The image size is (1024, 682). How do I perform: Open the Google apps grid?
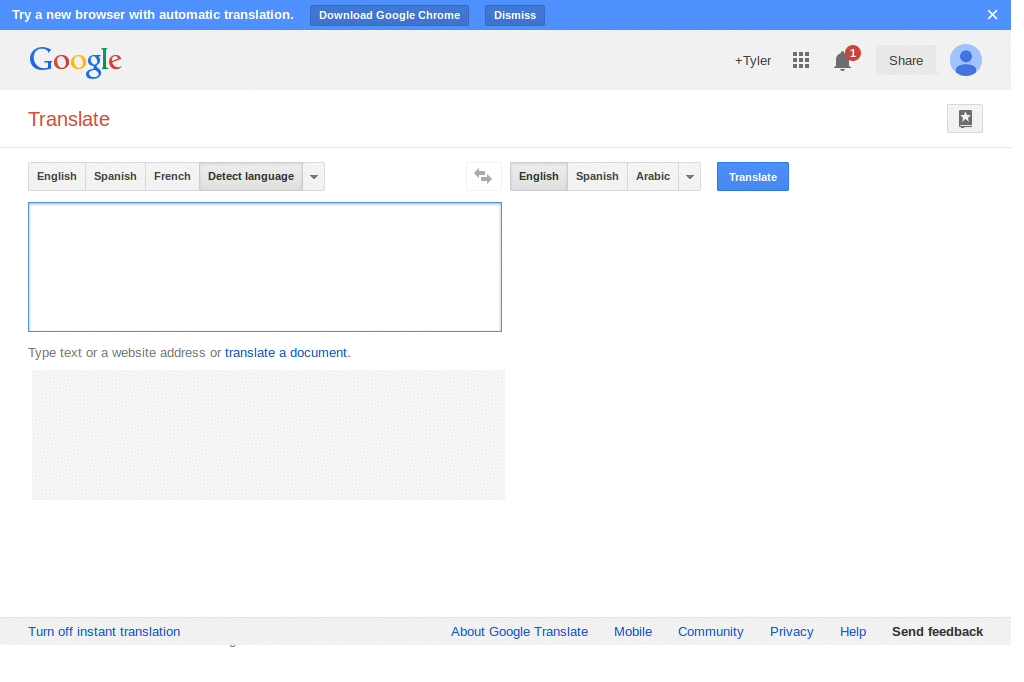click(x=801, y=60)
